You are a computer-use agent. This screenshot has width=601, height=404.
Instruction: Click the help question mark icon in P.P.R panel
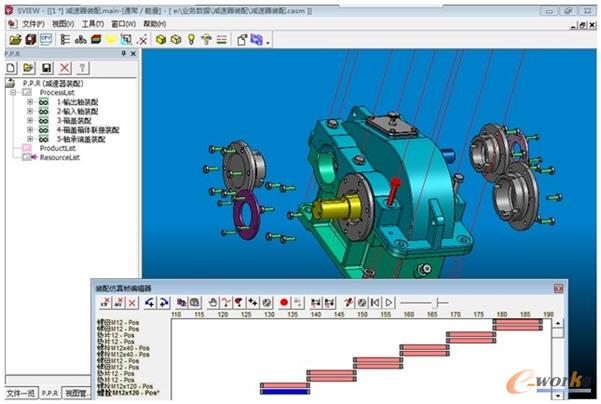(x=82, y=67)
